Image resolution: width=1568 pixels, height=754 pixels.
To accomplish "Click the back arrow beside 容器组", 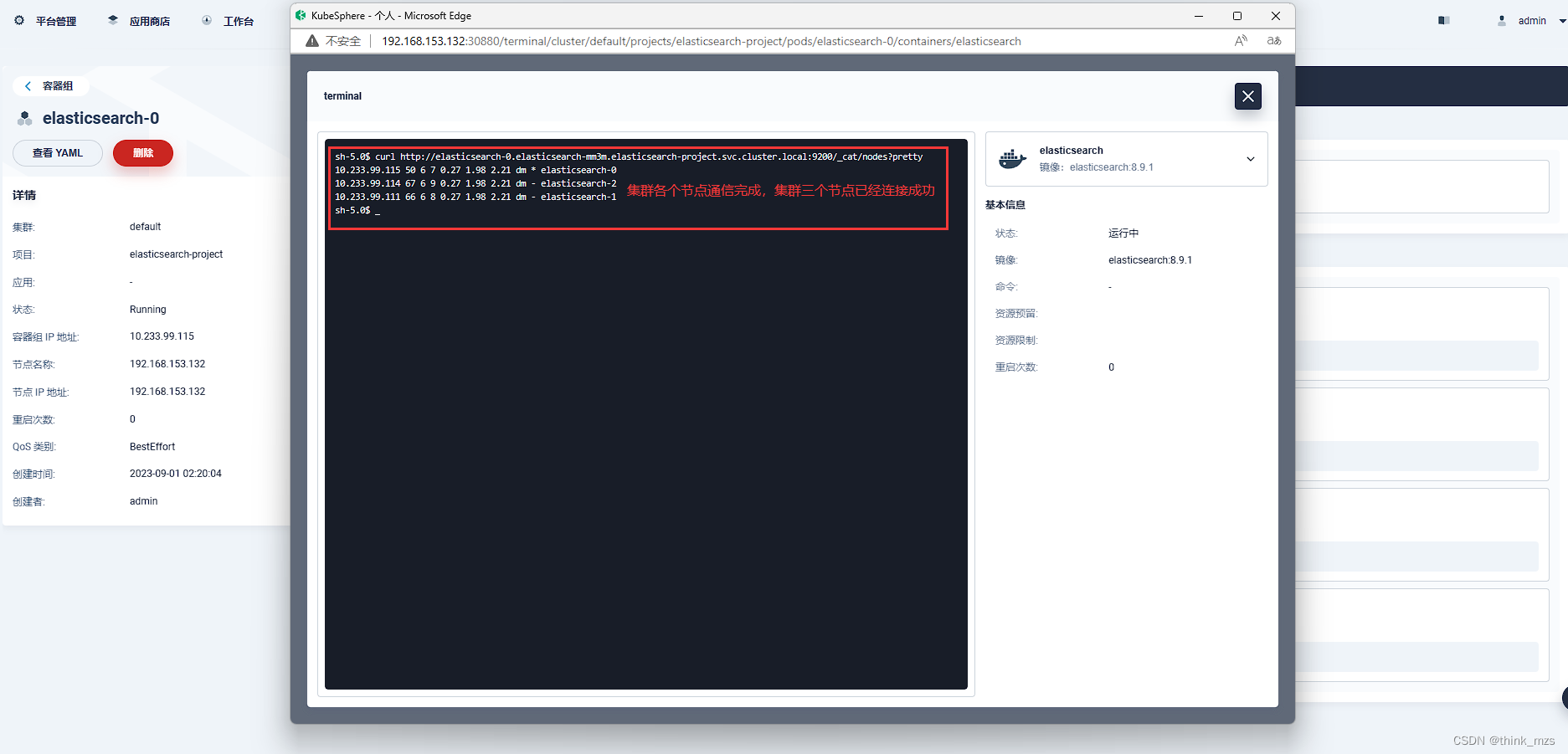I will [x=28, y=85].
